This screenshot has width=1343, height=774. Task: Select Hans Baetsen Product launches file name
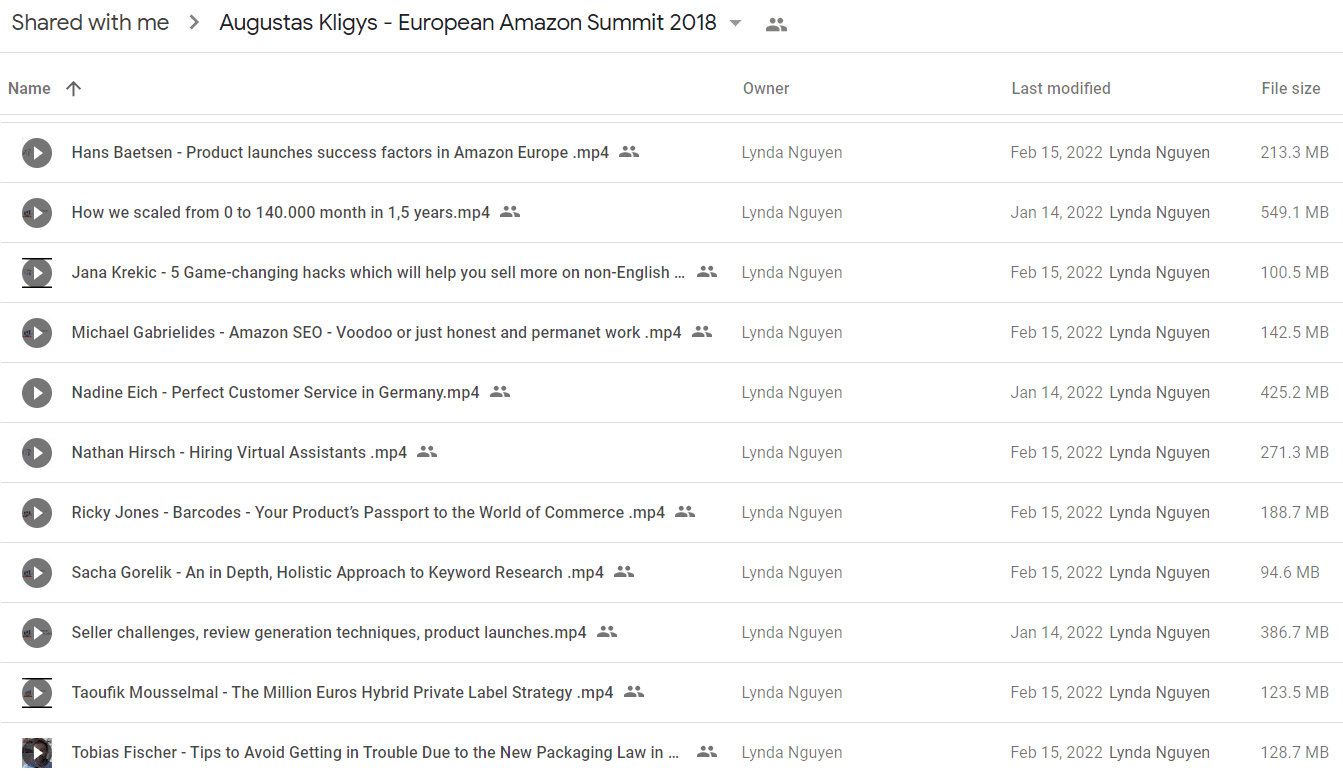click(340, 153)
